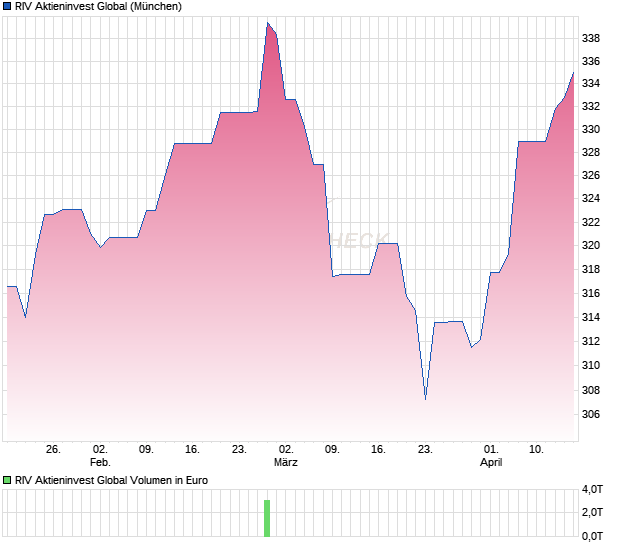Select the Feb. month label on the time axis
The image size is (620, 546).
[x=99, y=463]
